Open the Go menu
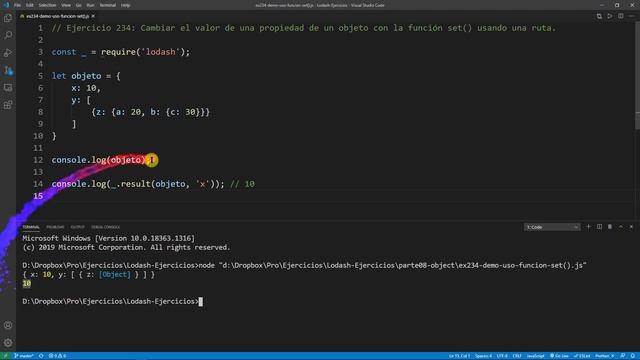 [78, 5]
